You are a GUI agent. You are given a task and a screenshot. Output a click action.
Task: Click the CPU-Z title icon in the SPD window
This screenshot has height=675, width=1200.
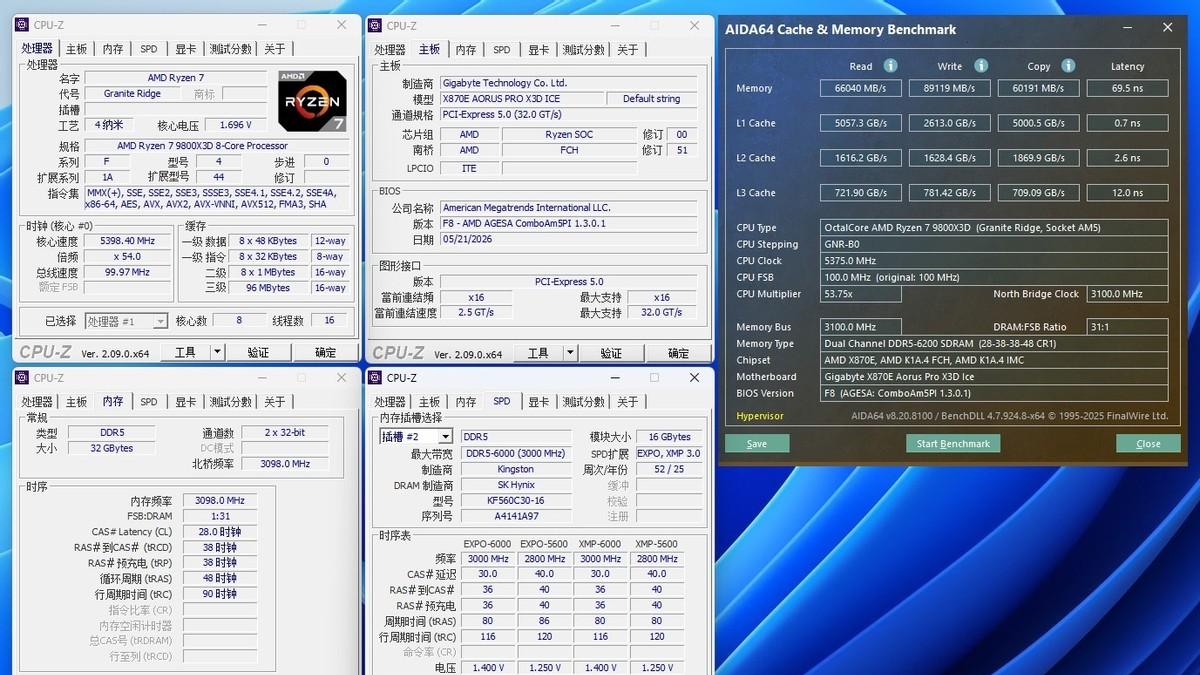click(x=376, y=378)
